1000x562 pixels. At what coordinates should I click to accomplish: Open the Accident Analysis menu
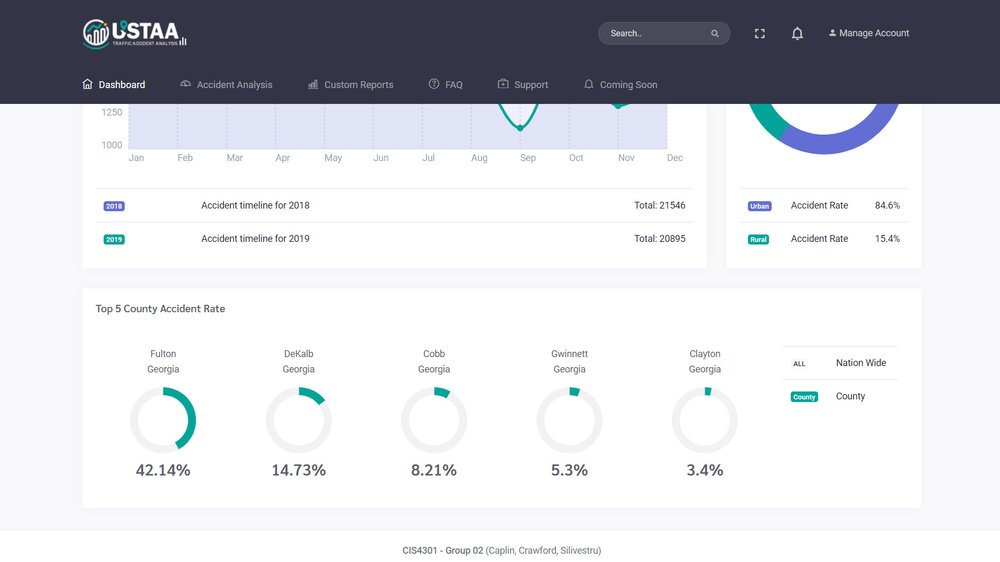(x=226, y=85)
